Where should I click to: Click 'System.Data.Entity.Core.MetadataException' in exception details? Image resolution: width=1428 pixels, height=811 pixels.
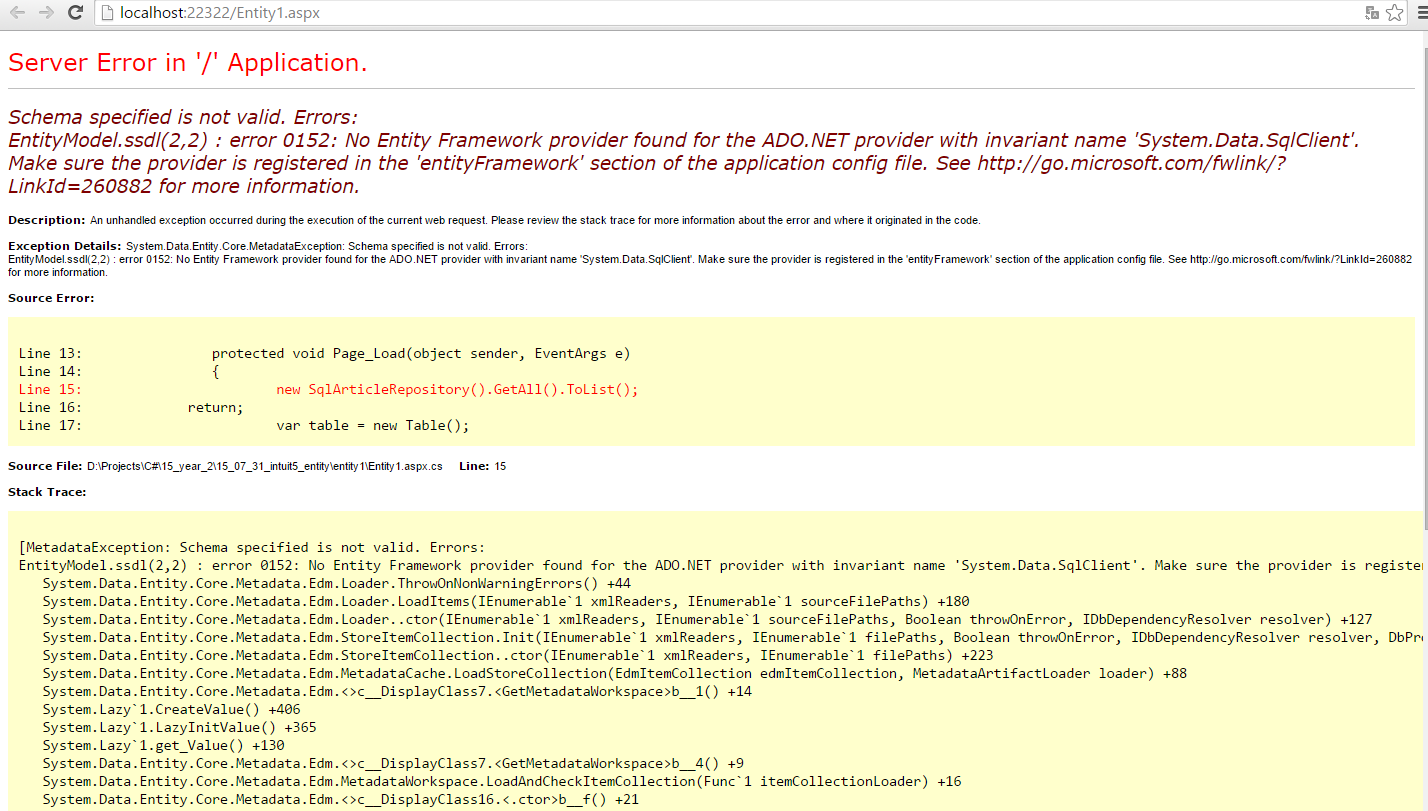click(235, 246)
